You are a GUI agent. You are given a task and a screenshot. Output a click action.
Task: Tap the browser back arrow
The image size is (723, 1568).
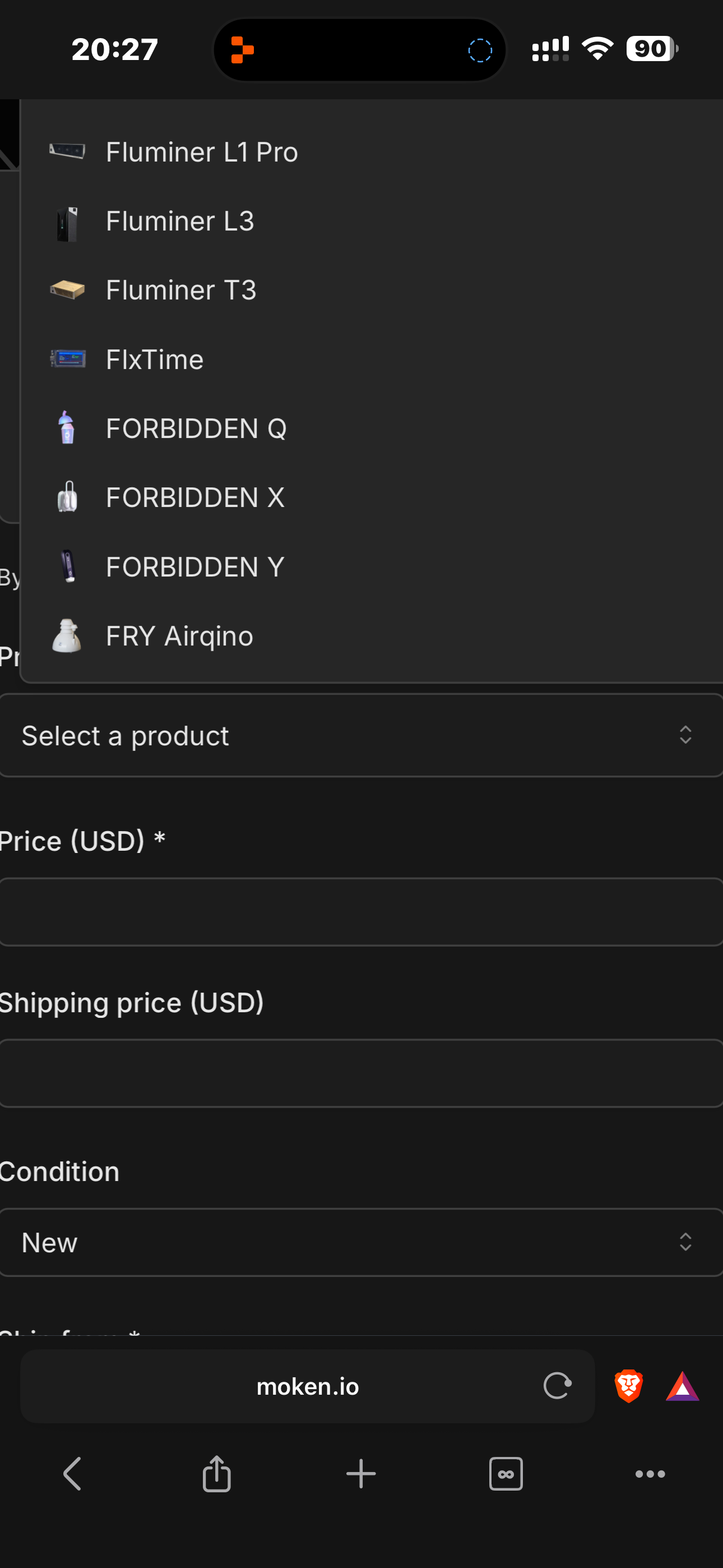[x=72, y=1474]
